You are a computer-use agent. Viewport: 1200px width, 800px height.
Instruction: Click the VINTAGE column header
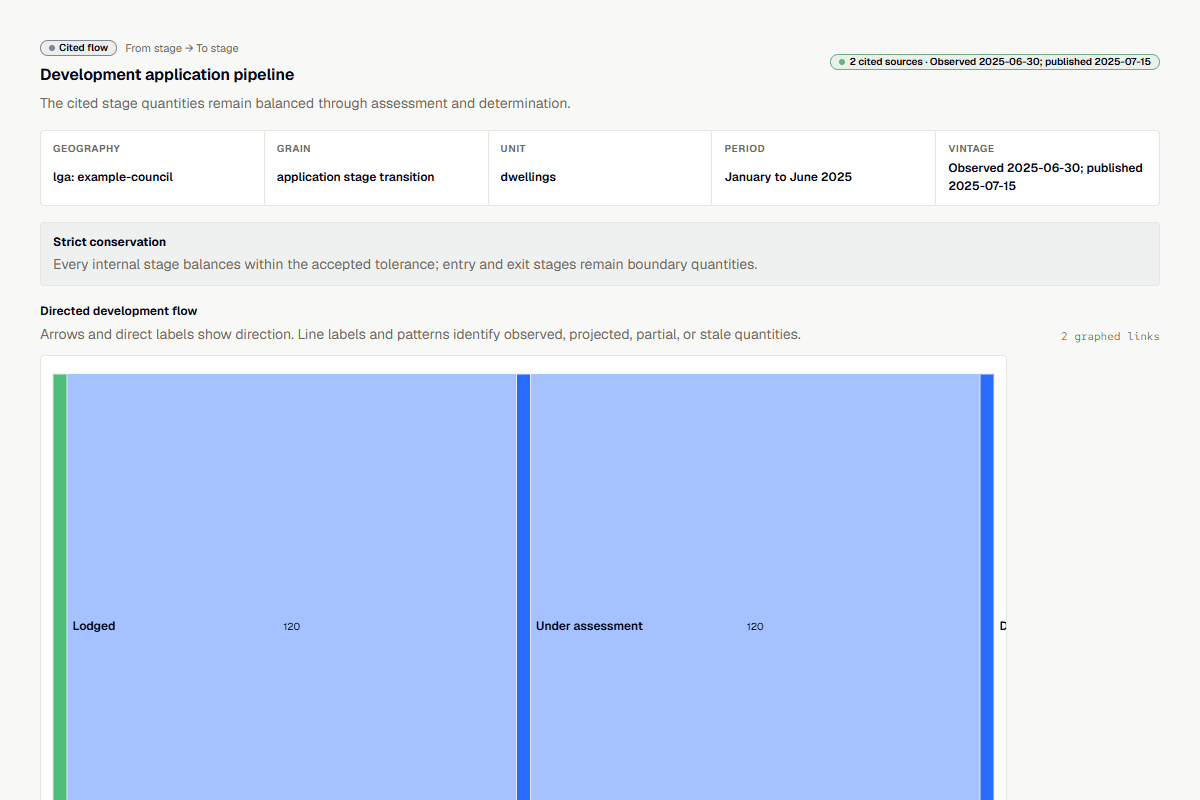click(971, 149)
